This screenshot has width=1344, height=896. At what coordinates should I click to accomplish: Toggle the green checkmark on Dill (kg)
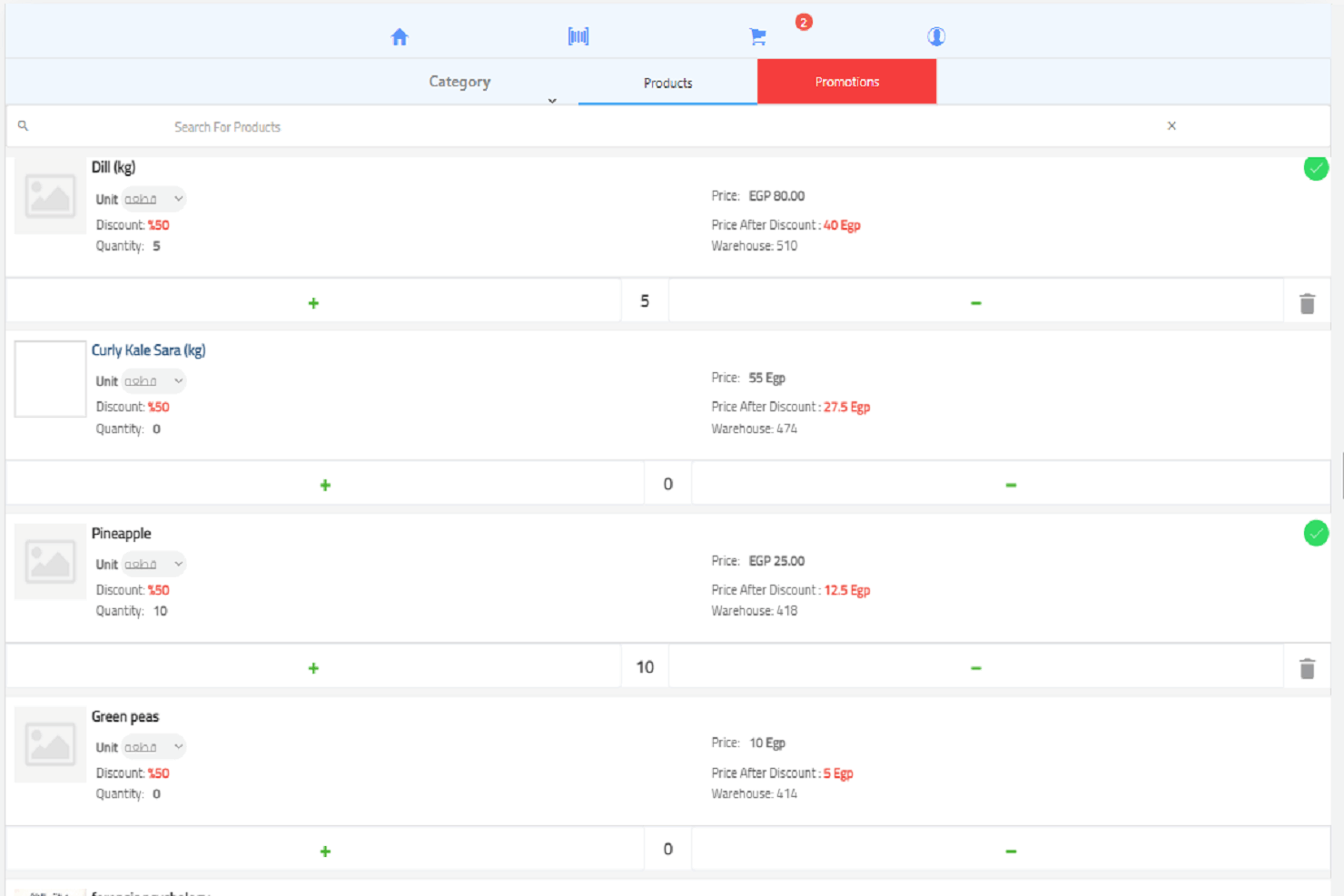tap(1316, 168)
